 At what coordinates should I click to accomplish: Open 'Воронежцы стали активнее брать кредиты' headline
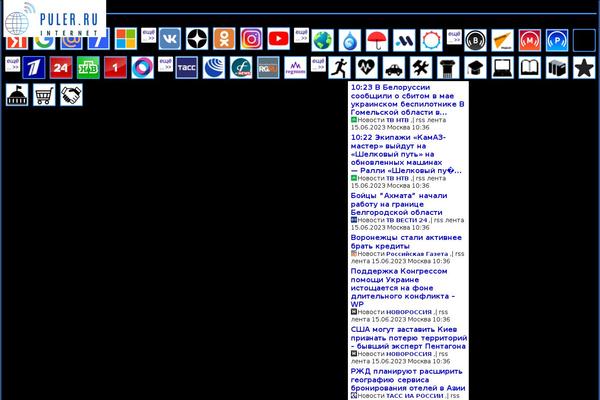tap(406, 242)
